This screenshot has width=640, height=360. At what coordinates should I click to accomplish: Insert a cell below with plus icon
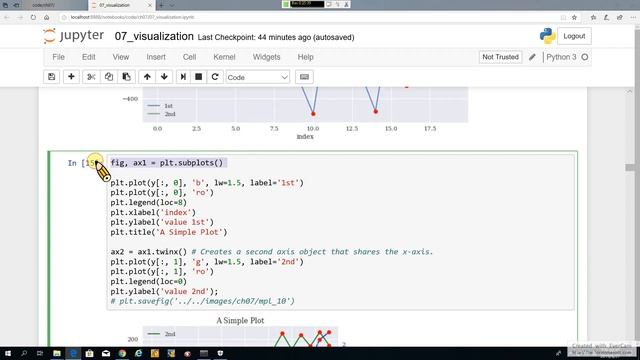coord(71,77)
